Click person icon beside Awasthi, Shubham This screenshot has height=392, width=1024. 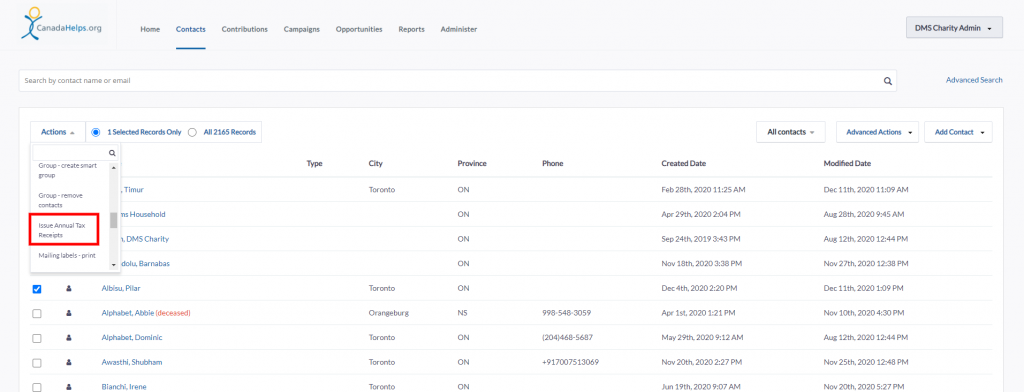pyautogui.click(x=69, y=363)
